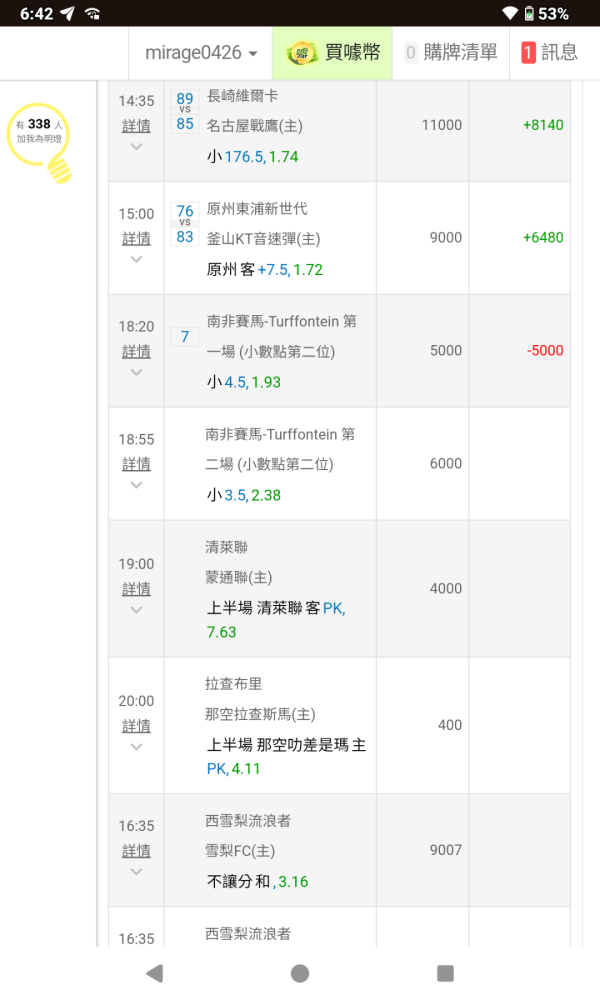Screen dimensions: 600x1000
Task: Expand the 18:55 horse race row chevron
Action: point(136,485)
